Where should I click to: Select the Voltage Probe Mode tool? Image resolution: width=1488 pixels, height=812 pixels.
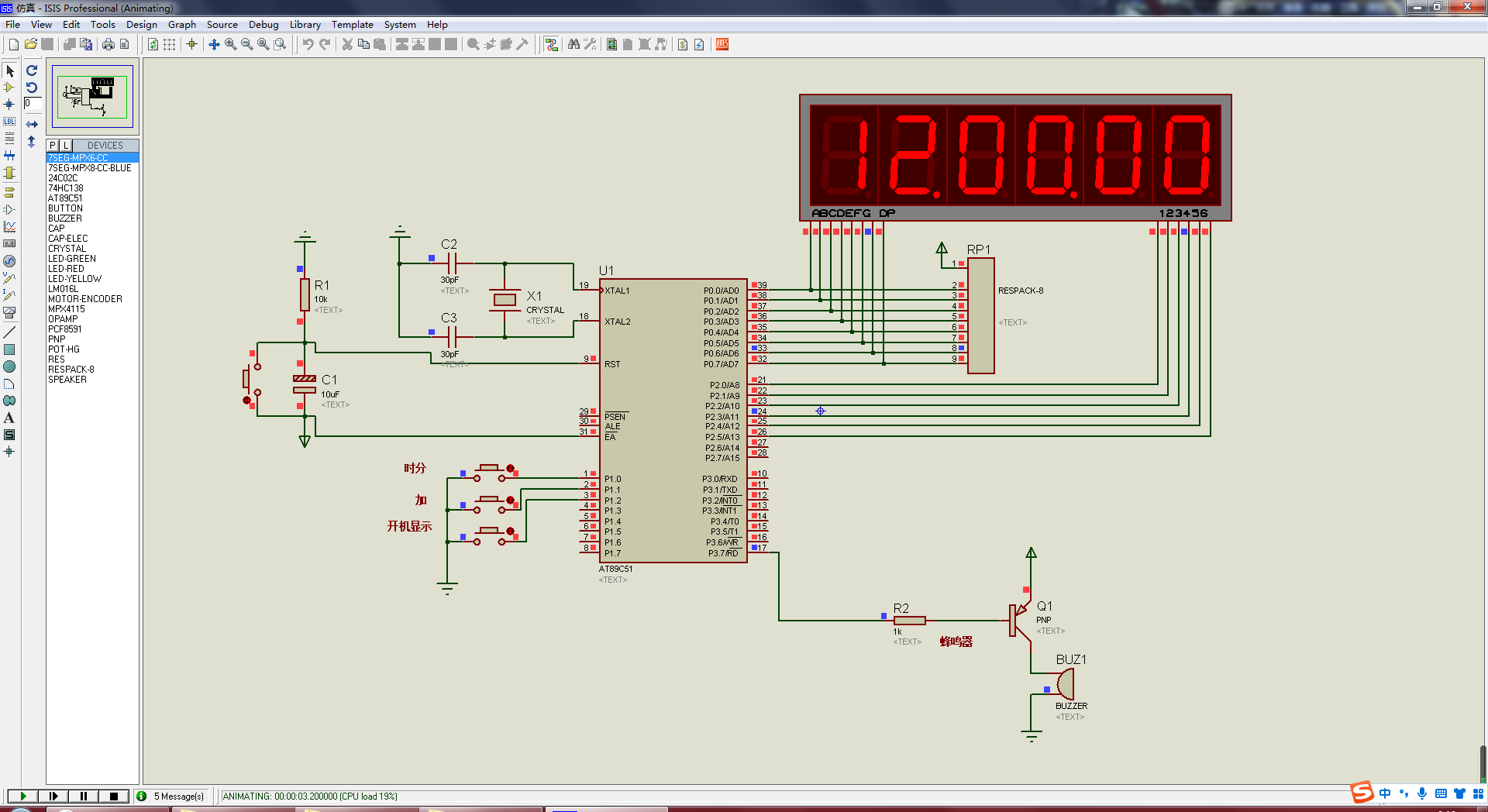[9, 278]
